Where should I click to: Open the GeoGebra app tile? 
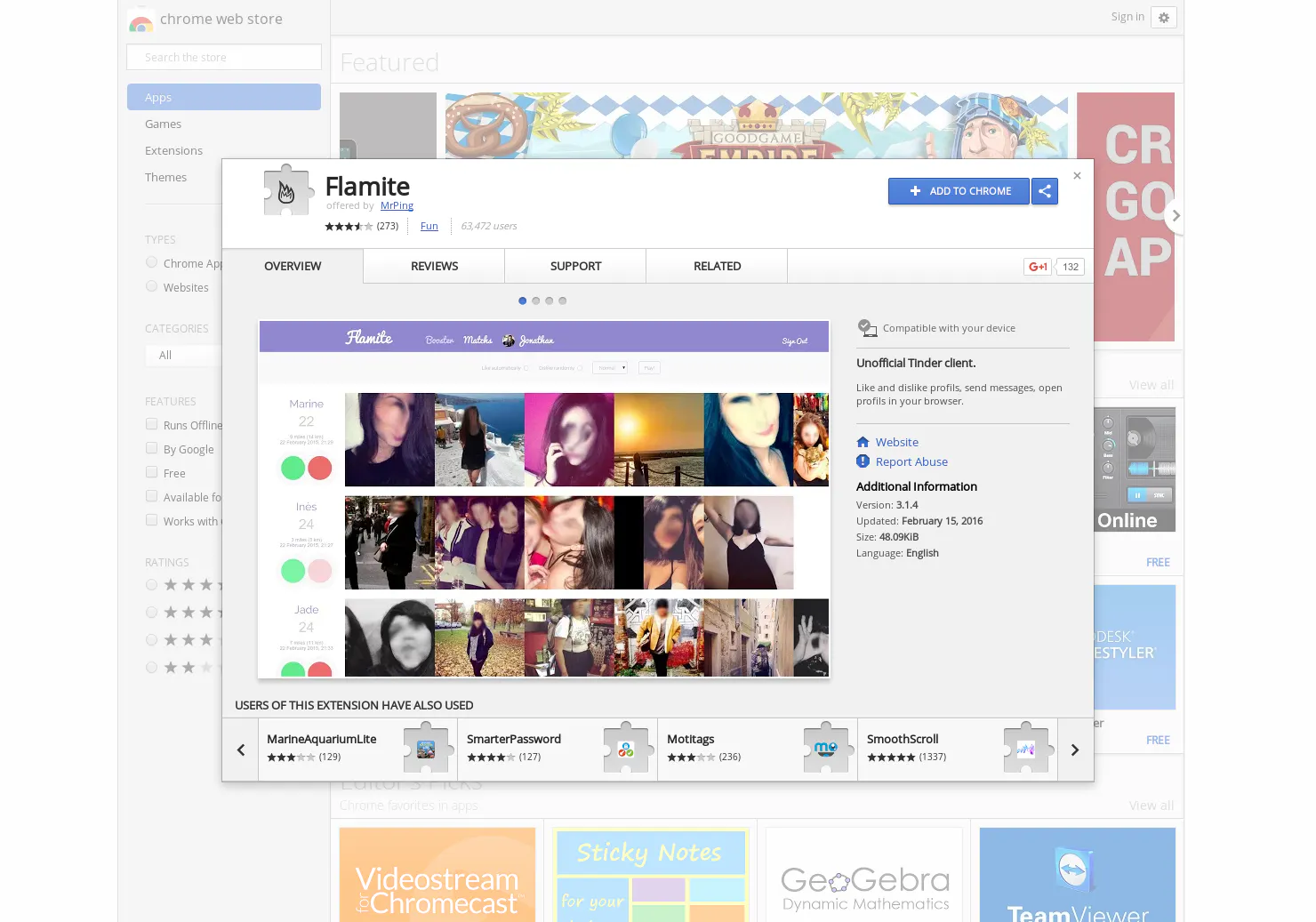tap(864, 875)
